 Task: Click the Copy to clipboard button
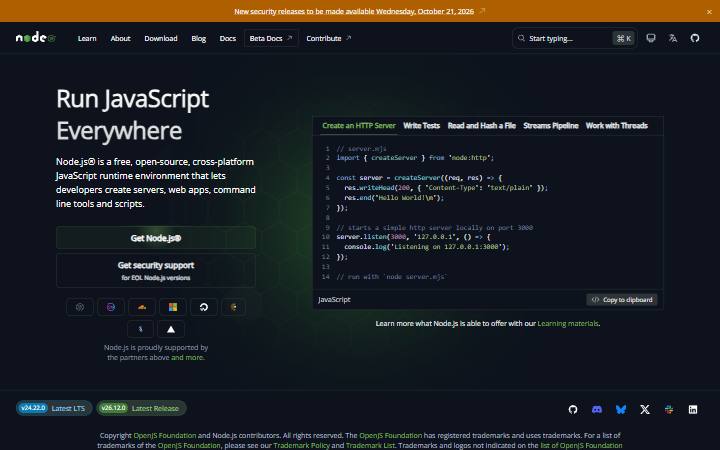coord(622,299)
